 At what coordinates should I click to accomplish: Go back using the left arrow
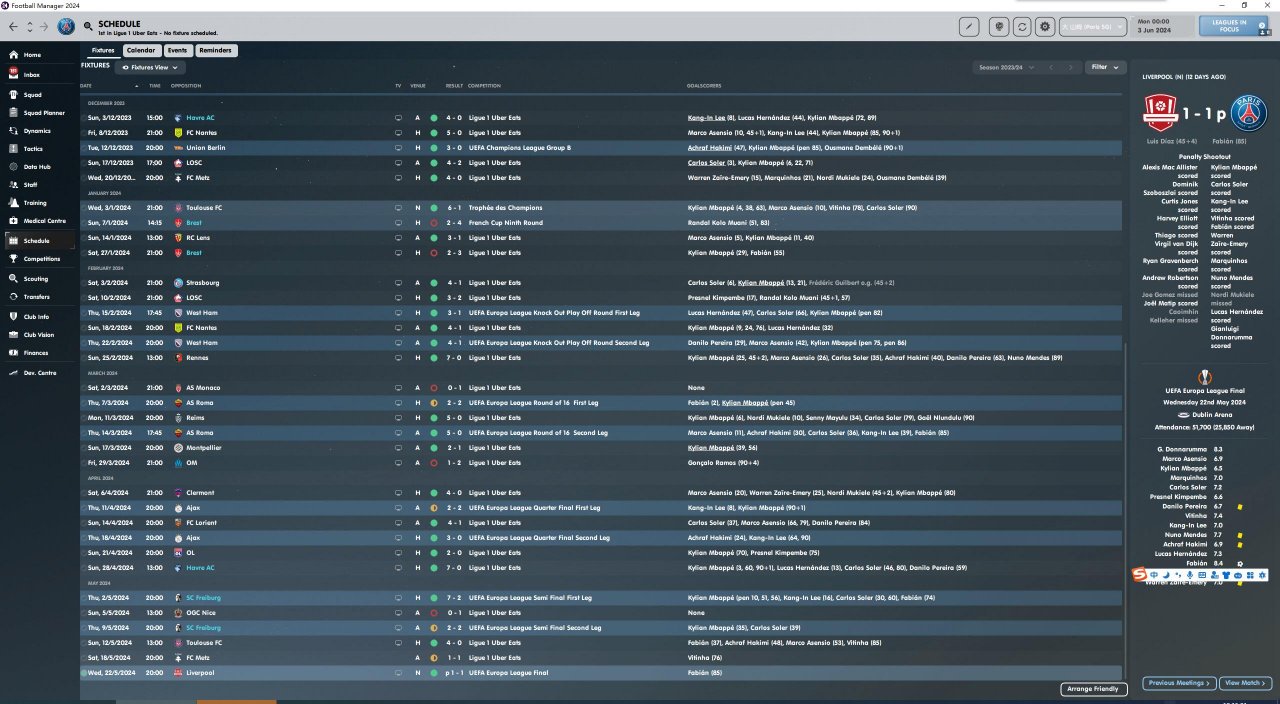point(14,26)
